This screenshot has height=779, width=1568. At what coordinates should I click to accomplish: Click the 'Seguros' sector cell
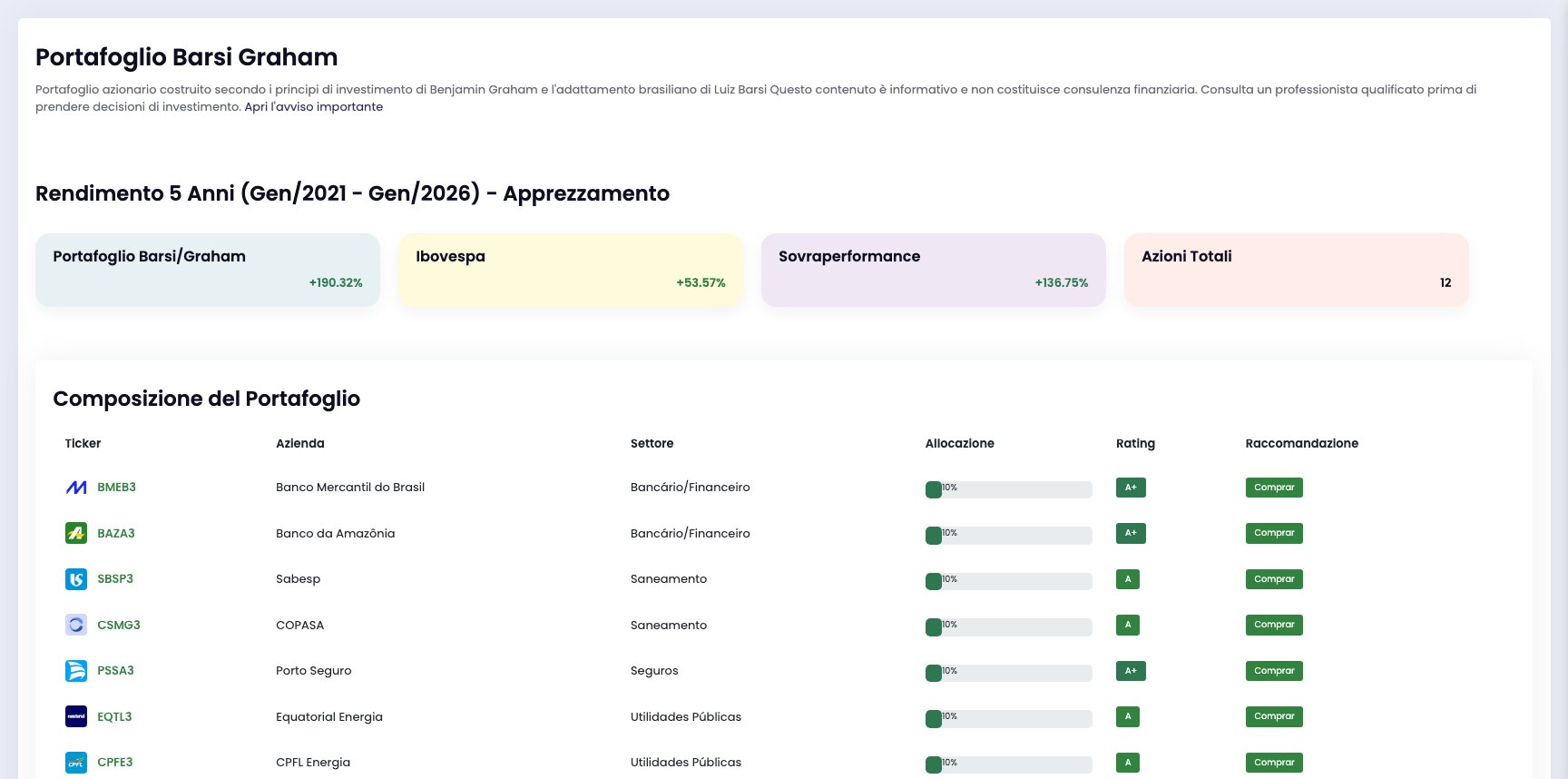[x=654, y=671]
